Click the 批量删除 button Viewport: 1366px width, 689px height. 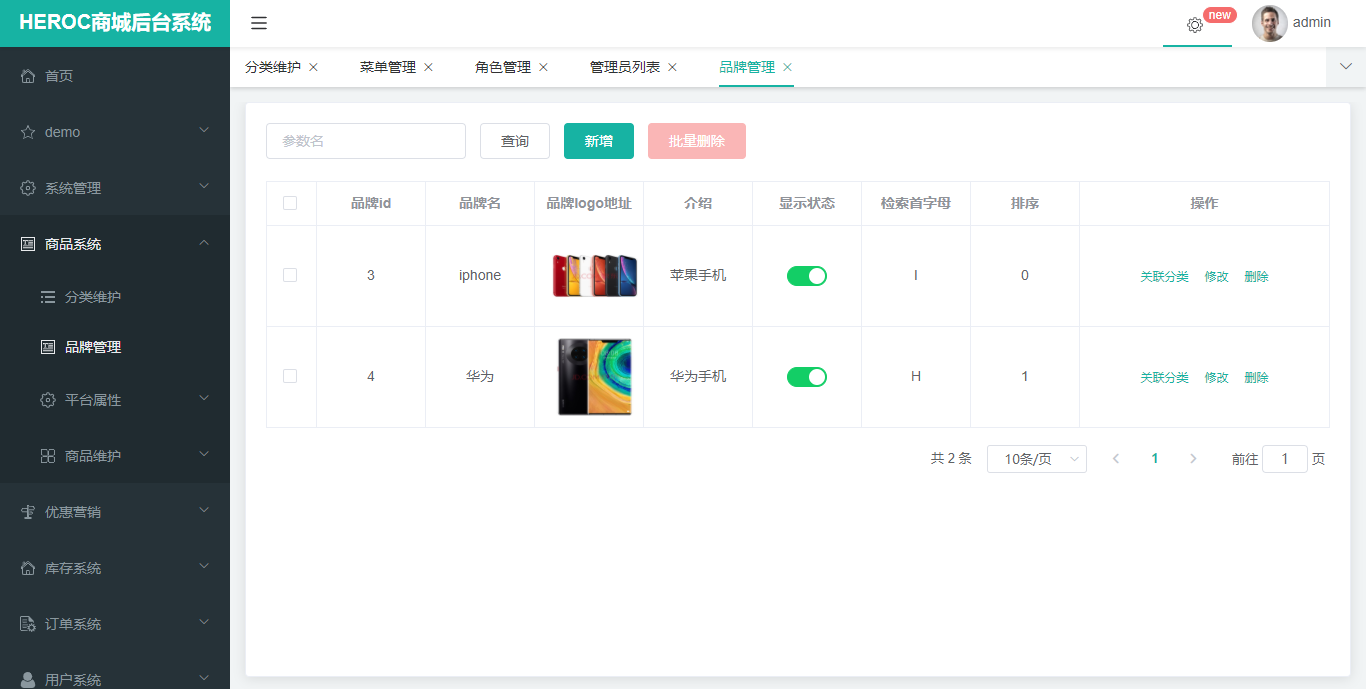coord(697,141)
